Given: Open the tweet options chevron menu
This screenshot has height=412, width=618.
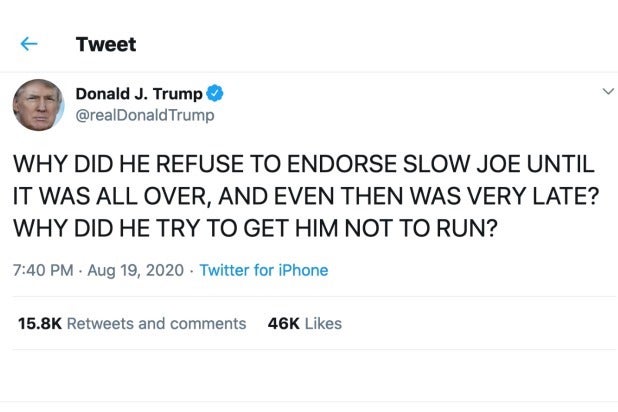Looking at the screenshot, I should point(606,92).
